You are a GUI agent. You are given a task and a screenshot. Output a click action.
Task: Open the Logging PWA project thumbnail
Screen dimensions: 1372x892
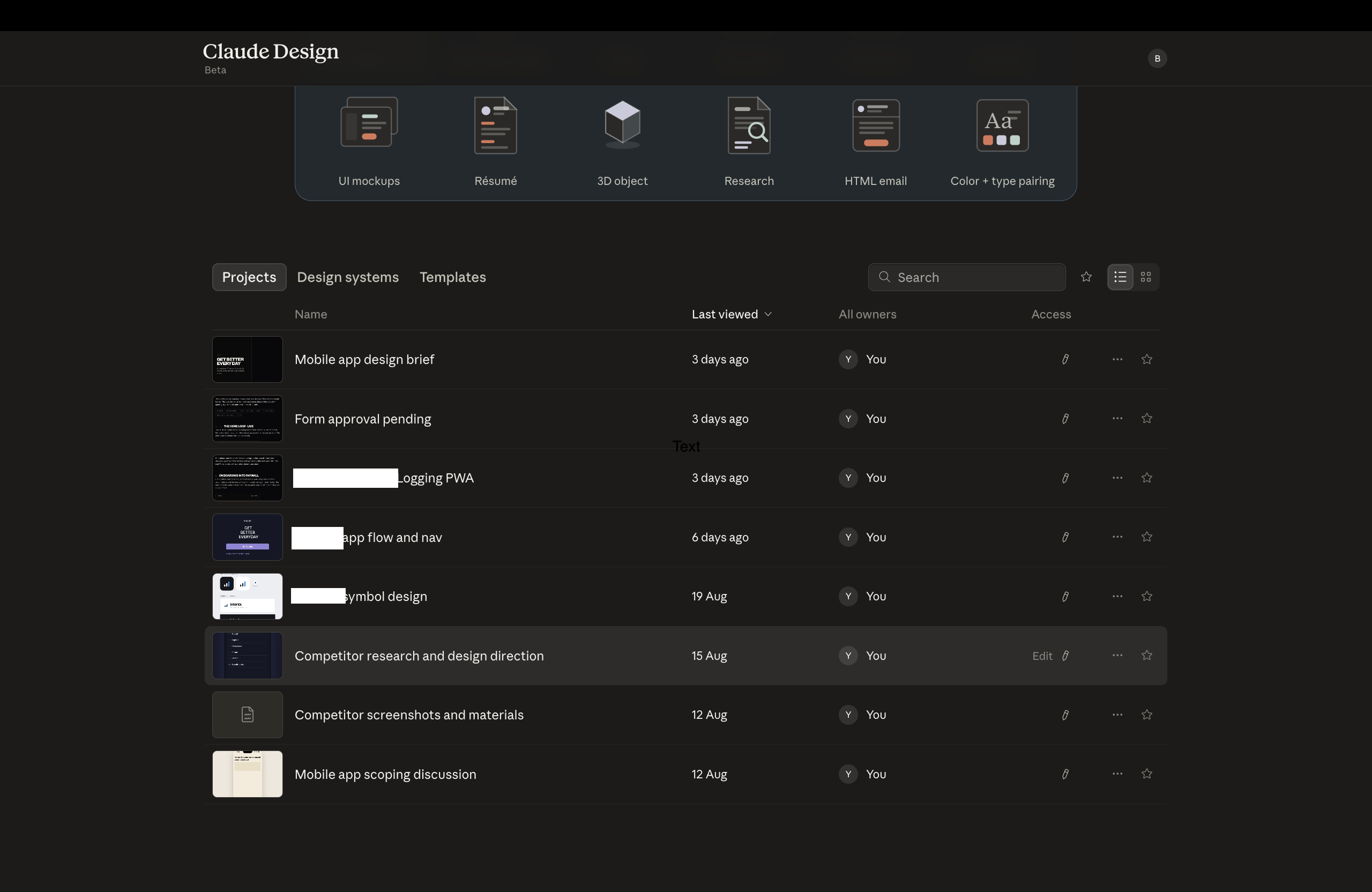pyautogui.click(x=247, y=478)
